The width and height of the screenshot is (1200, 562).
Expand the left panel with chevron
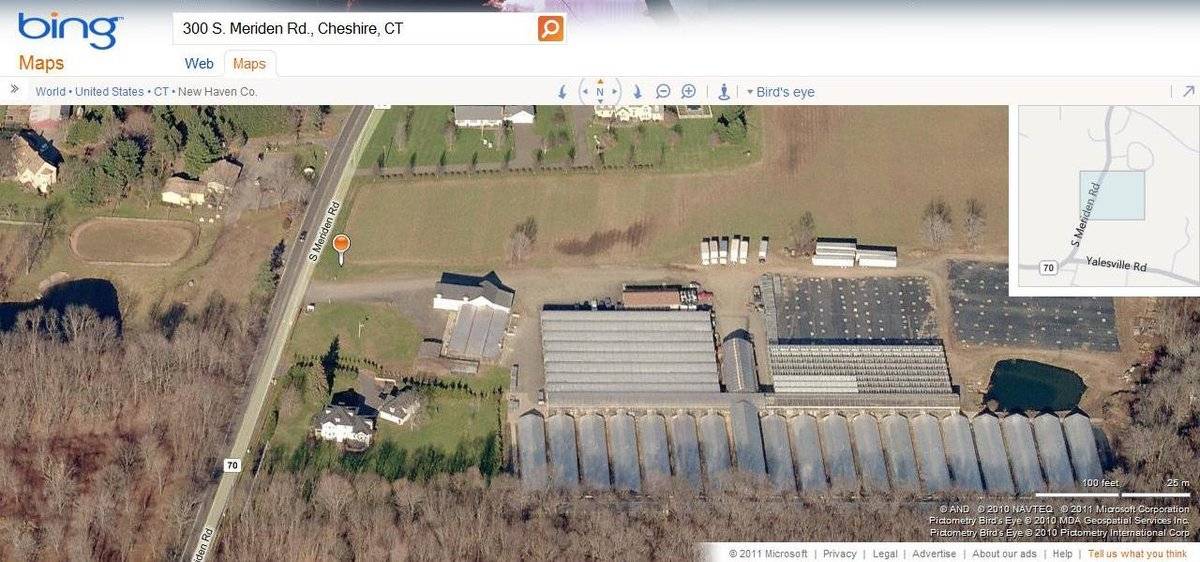[15, 89]
